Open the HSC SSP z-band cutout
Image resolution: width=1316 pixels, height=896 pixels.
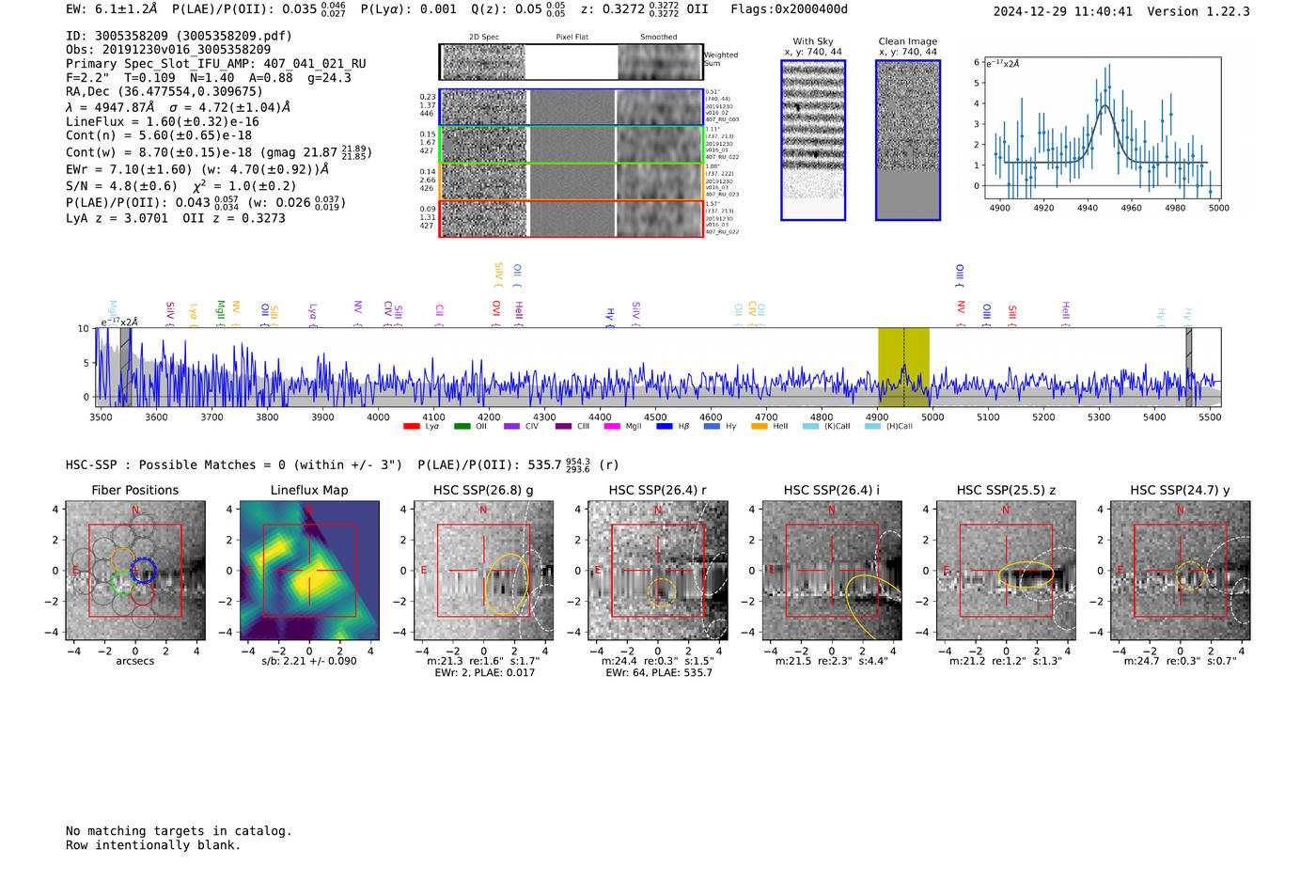[1006, 571]
